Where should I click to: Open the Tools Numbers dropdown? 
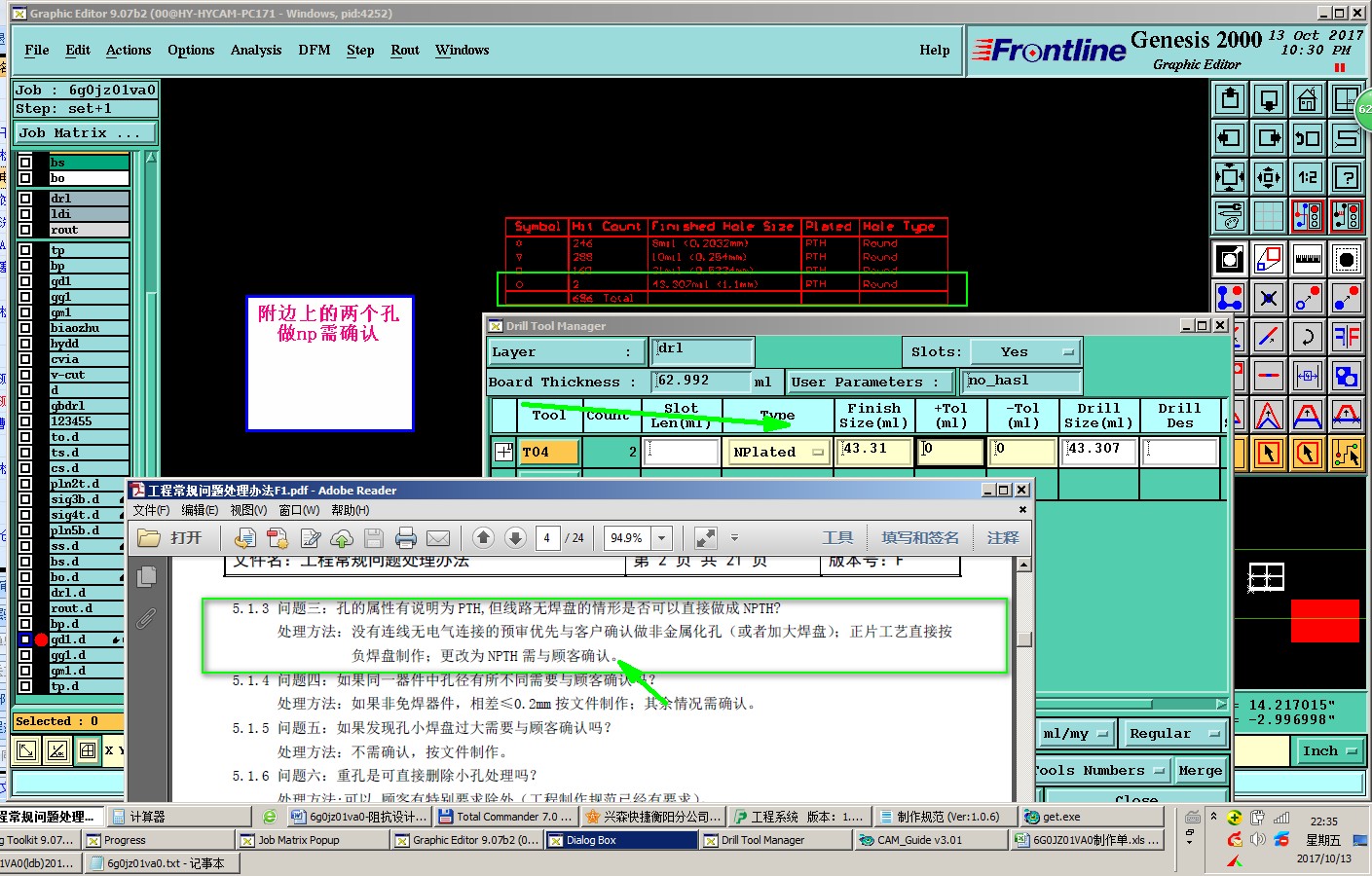(x=1100, y=771)
